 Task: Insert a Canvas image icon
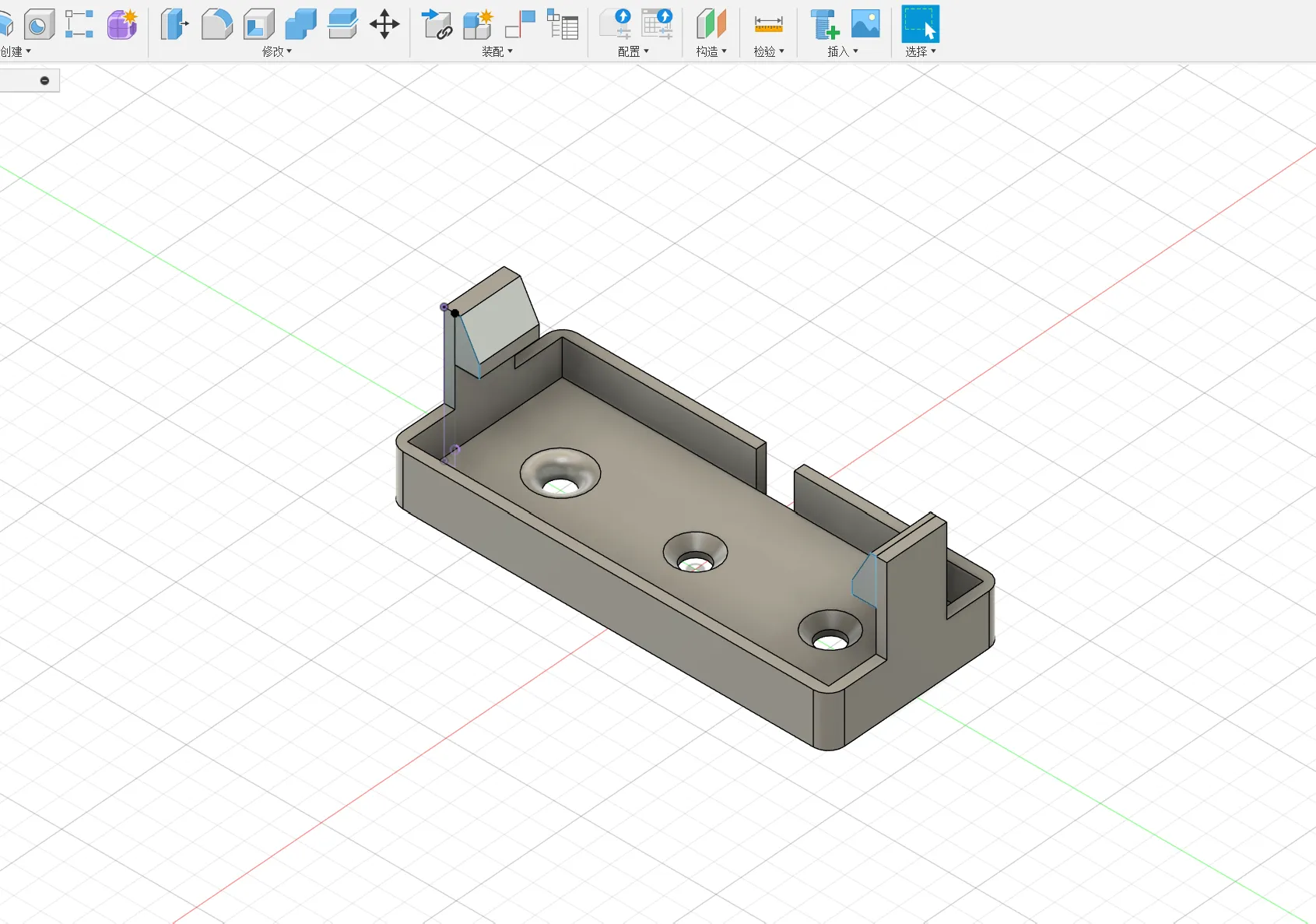(x=865, y=24)
